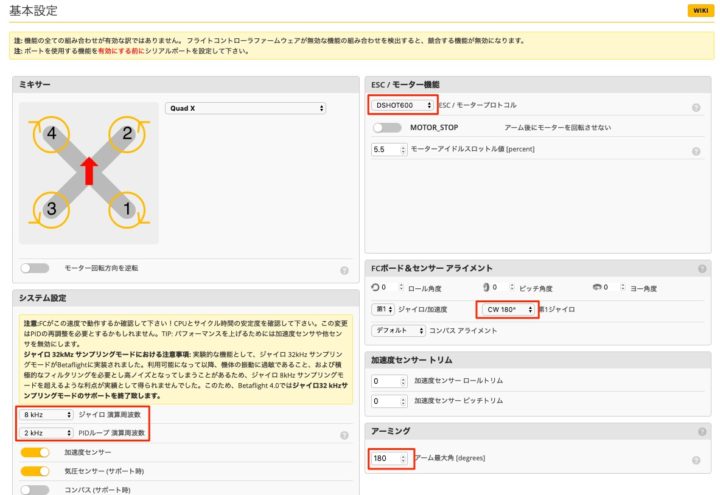The width and height of the screenshot is (720, 495).
Task: Disable the barometer (気圧センサー) switch
Action: point(35,471)
